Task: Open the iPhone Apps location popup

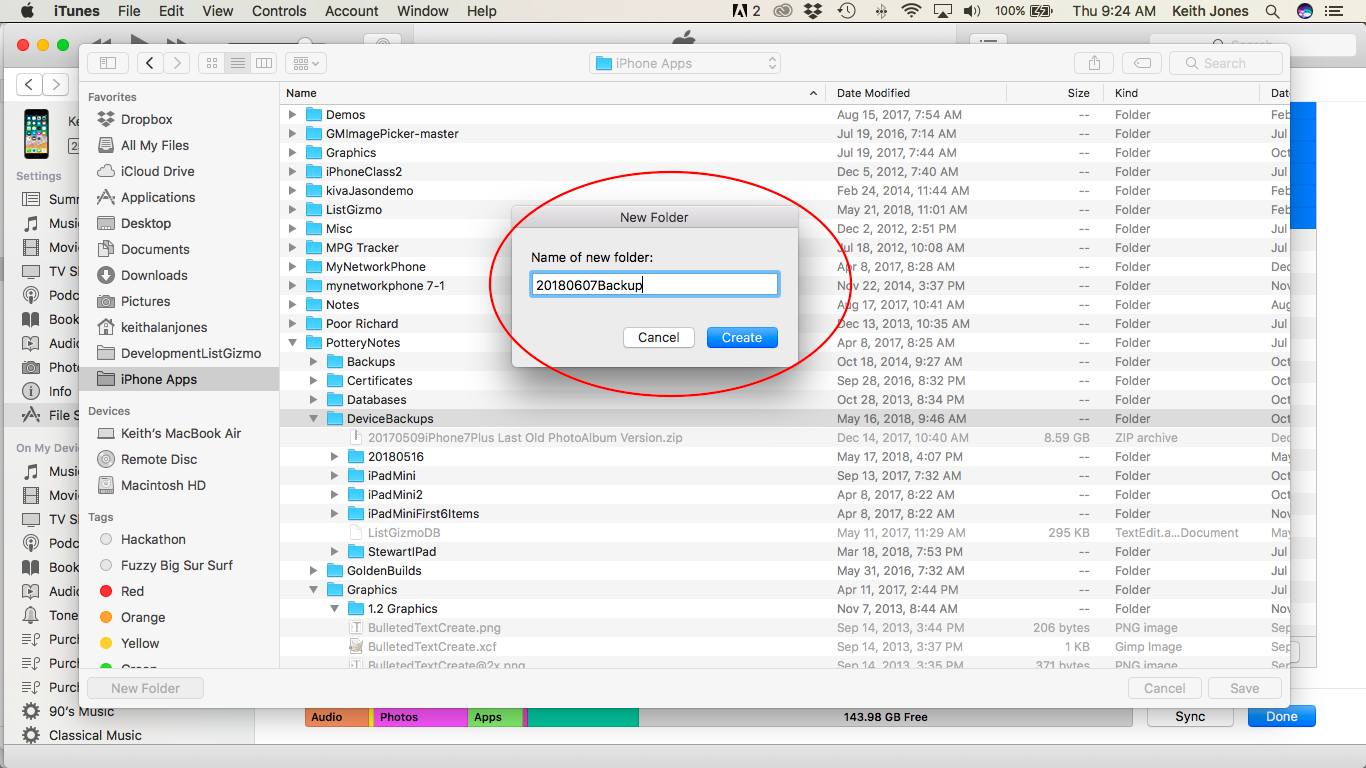Action: pyautogui.click(x=685, y=63)
